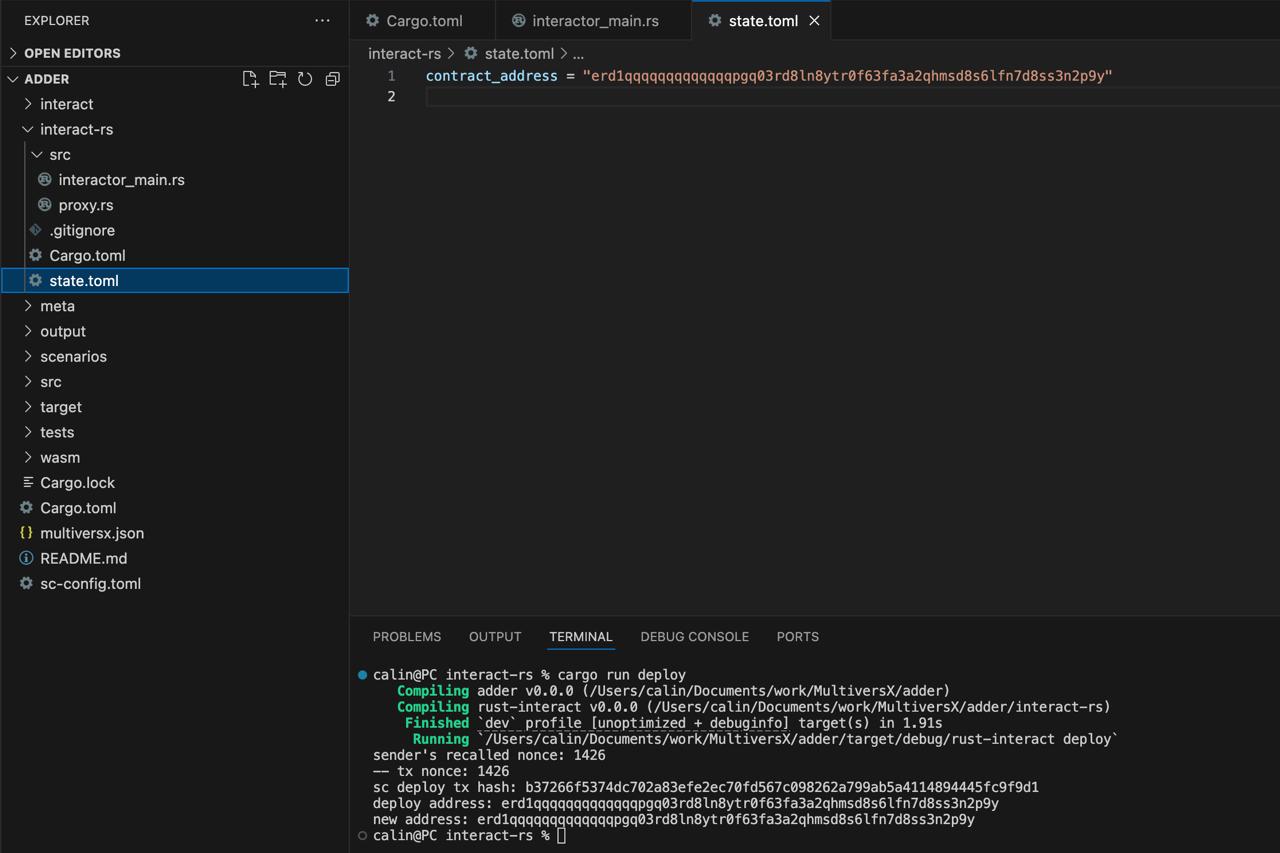Screen dimensions: 1280x853
Task: Click the gear icon beside sc-config.toml
Action: 26,584
